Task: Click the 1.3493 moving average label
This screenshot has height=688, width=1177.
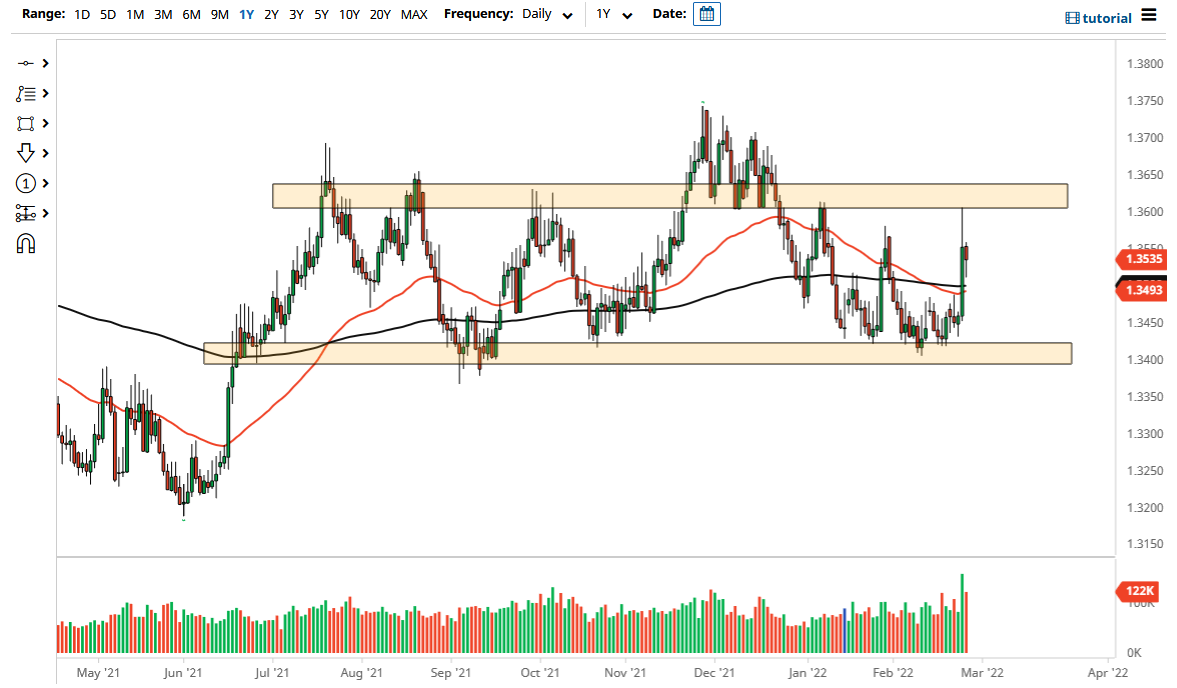Action: pos(1142,290)
